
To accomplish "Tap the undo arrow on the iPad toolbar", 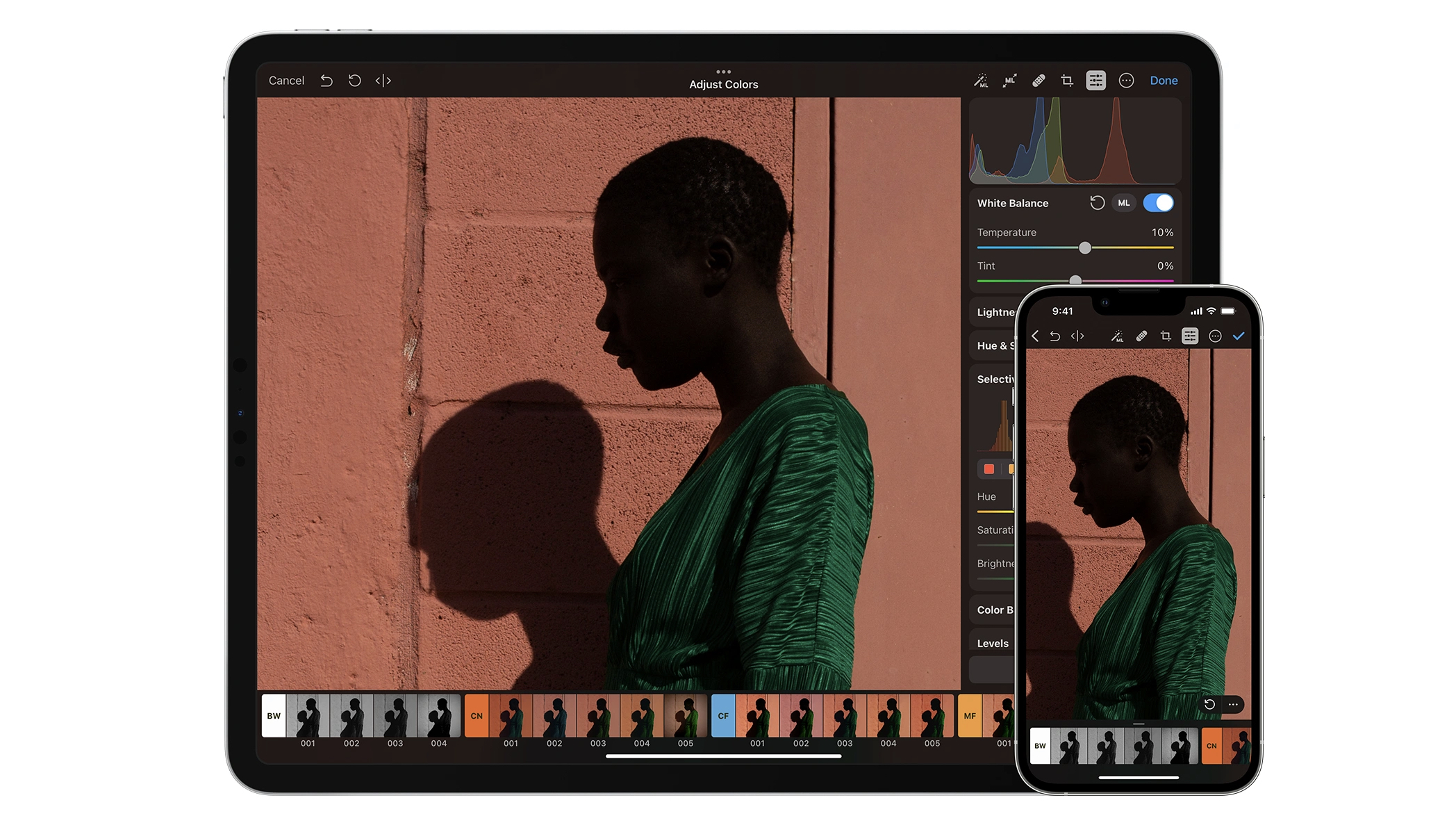I will click(326, 81).
